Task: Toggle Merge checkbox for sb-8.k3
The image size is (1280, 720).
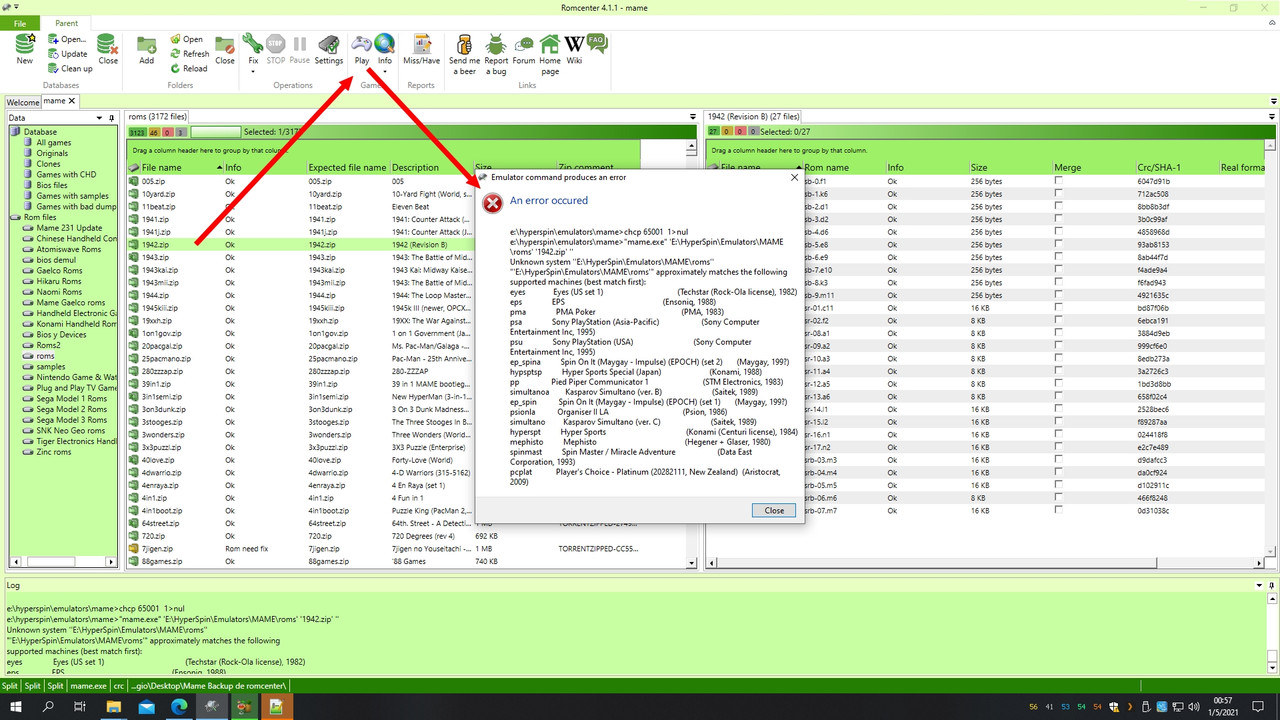Action: pyautogui.click(x=1059, y=283)
